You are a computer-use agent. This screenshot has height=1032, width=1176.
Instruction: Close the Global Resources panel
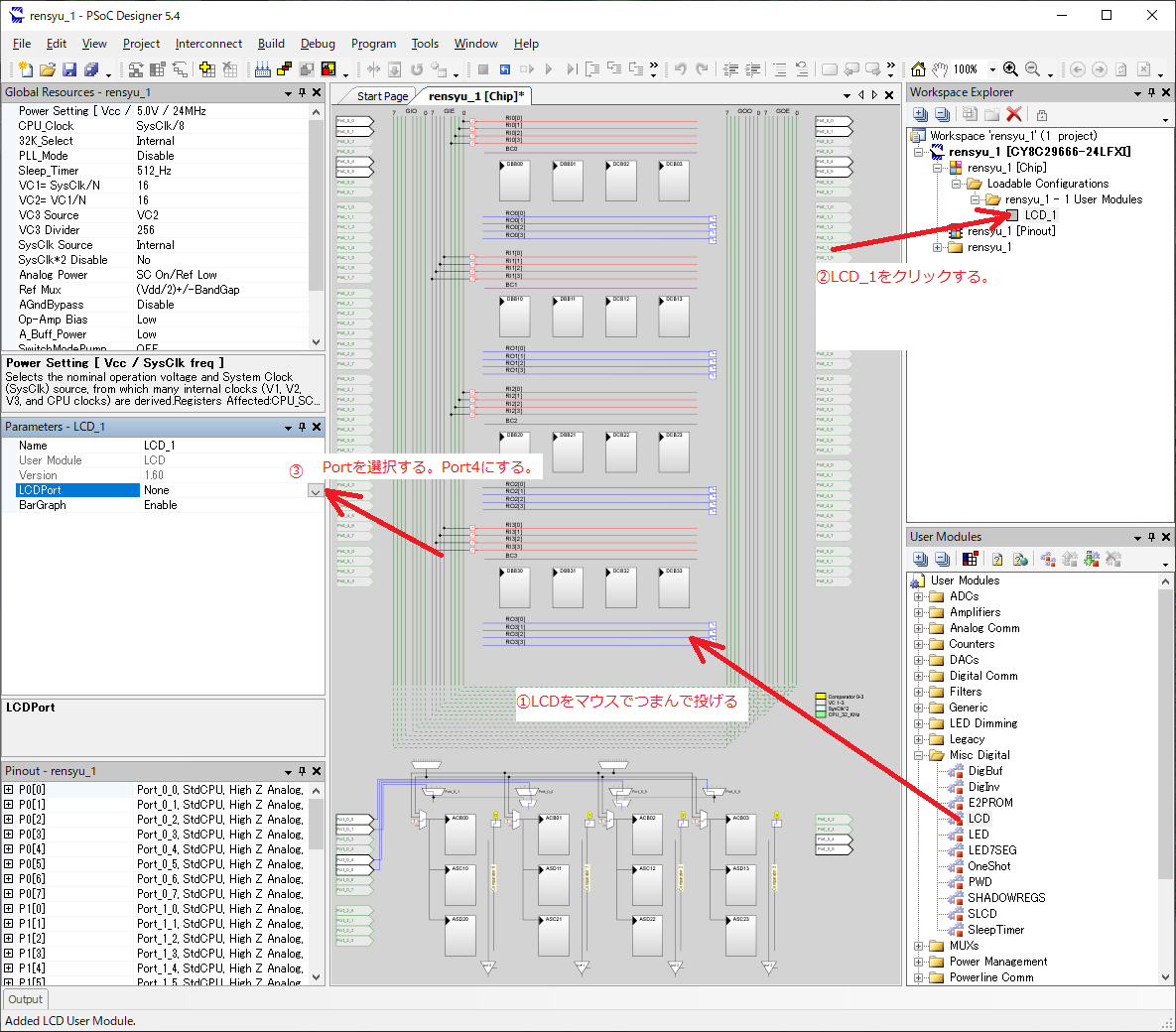tap(317, 92)
